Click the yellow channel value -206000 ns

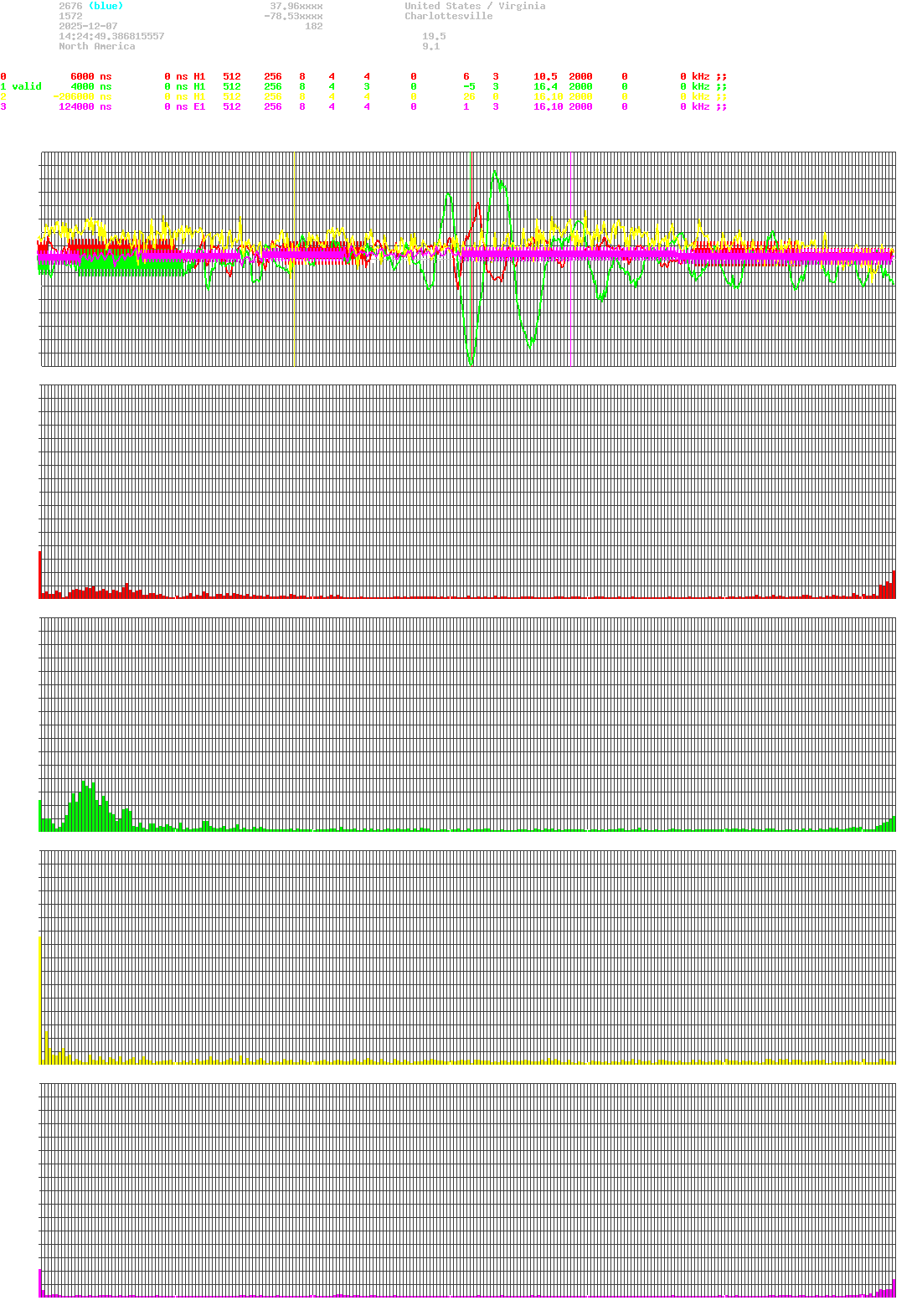coord(82,96)
